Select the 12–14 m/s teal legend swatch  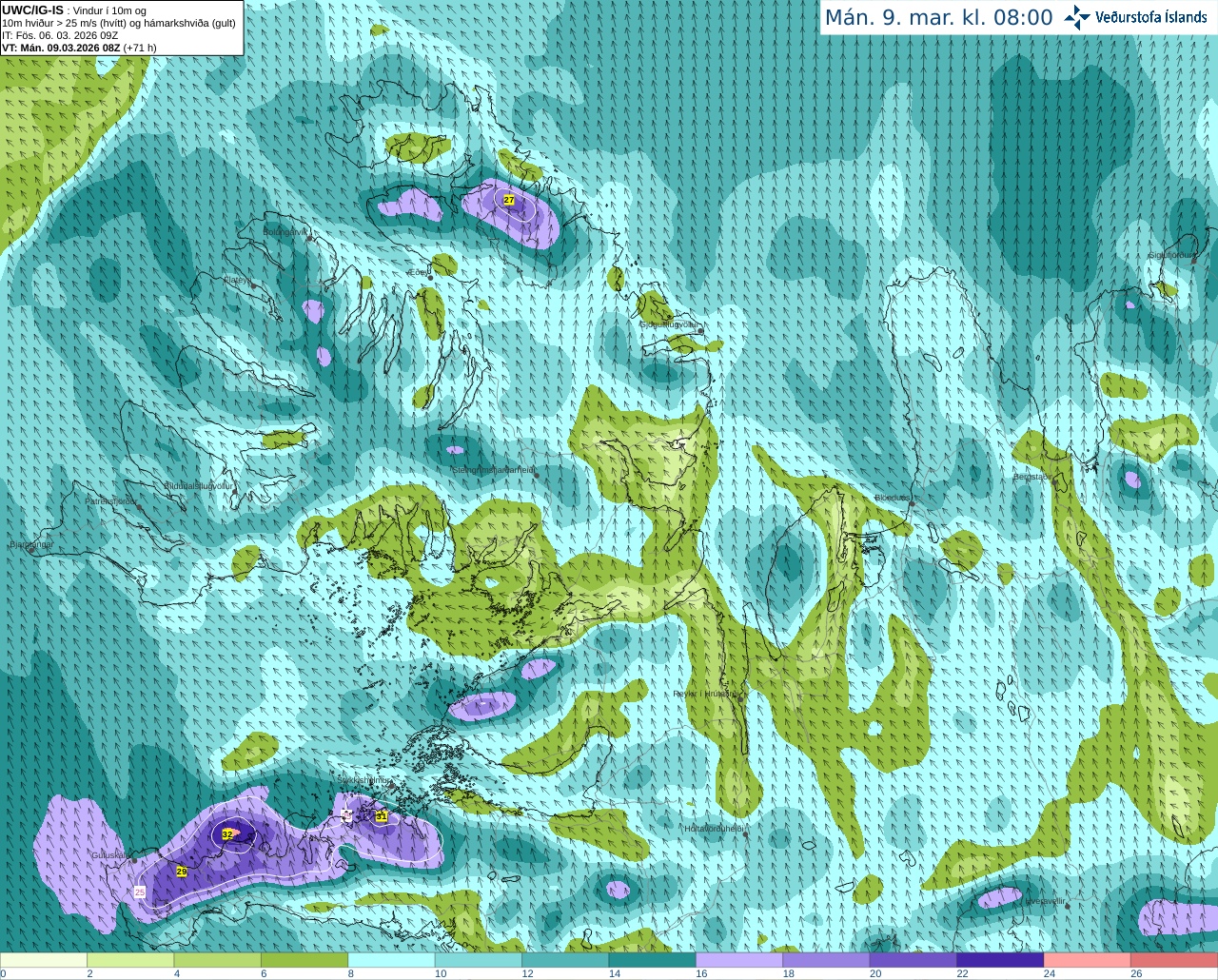point(565,960)
